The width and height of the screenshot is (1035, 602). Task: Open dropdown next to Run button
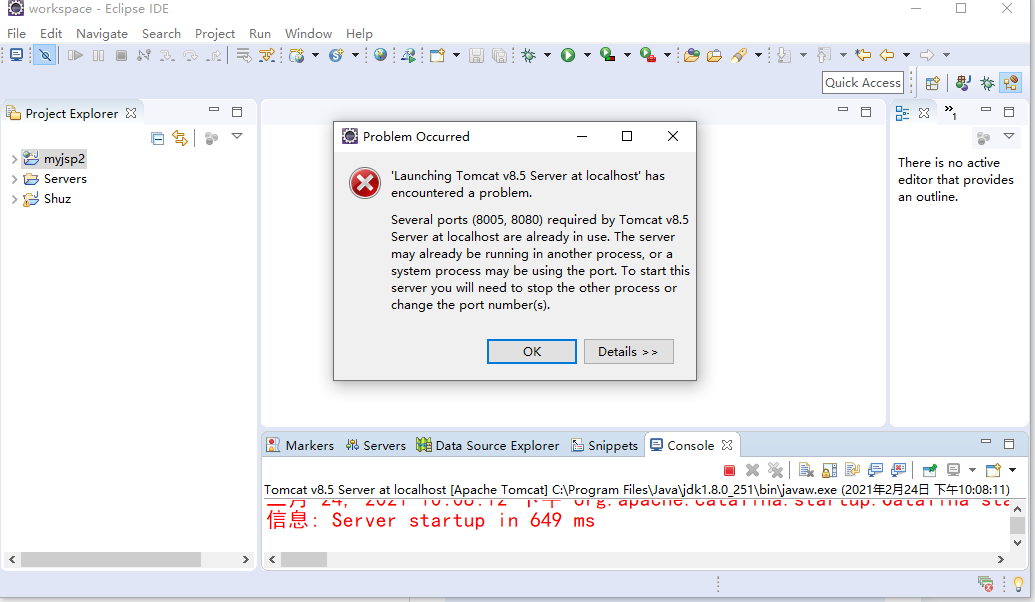[x=587, y=55]
